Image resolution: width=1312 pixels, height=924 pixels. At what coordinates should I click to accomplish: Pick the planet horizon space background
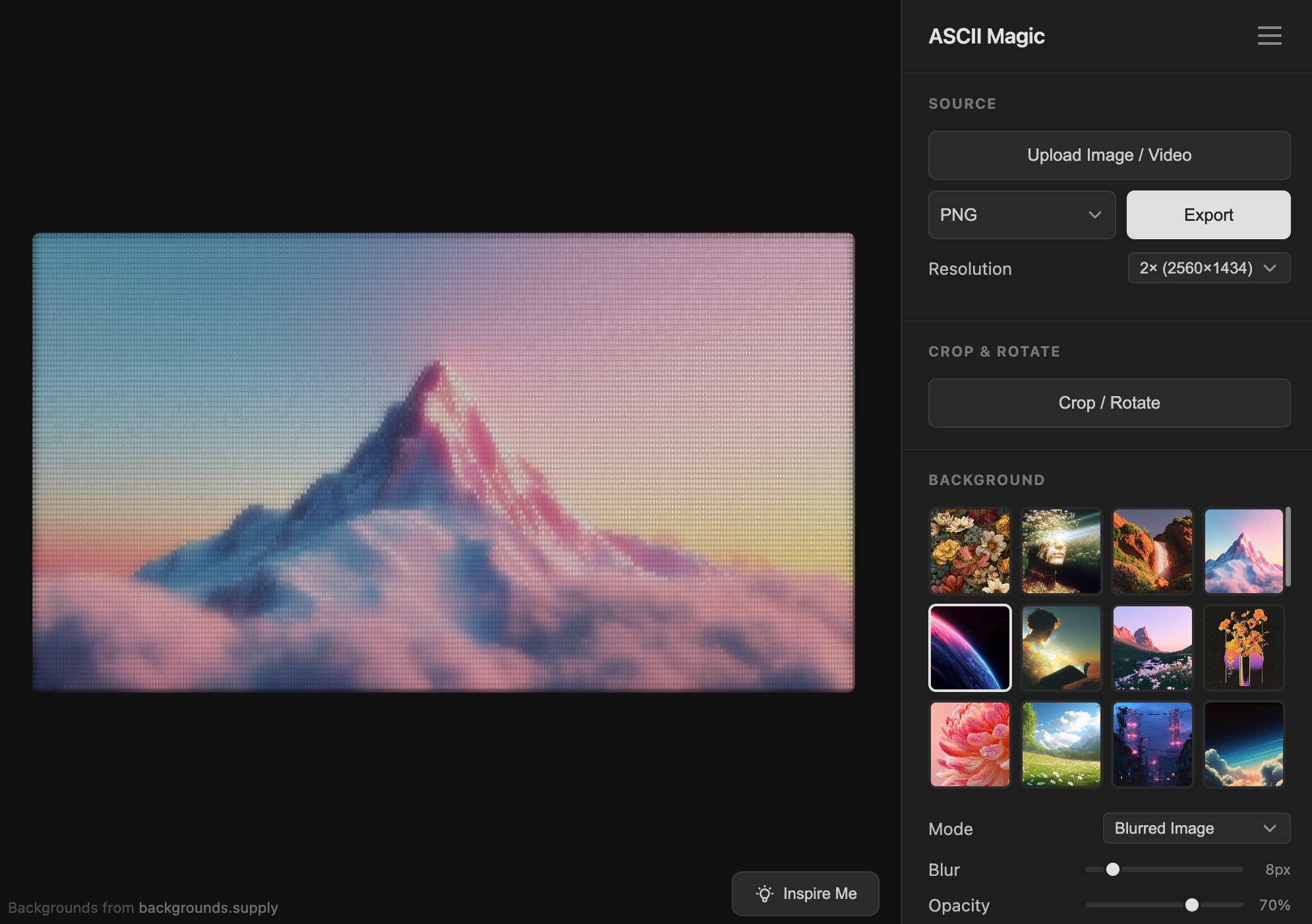[x=970, y=647]
